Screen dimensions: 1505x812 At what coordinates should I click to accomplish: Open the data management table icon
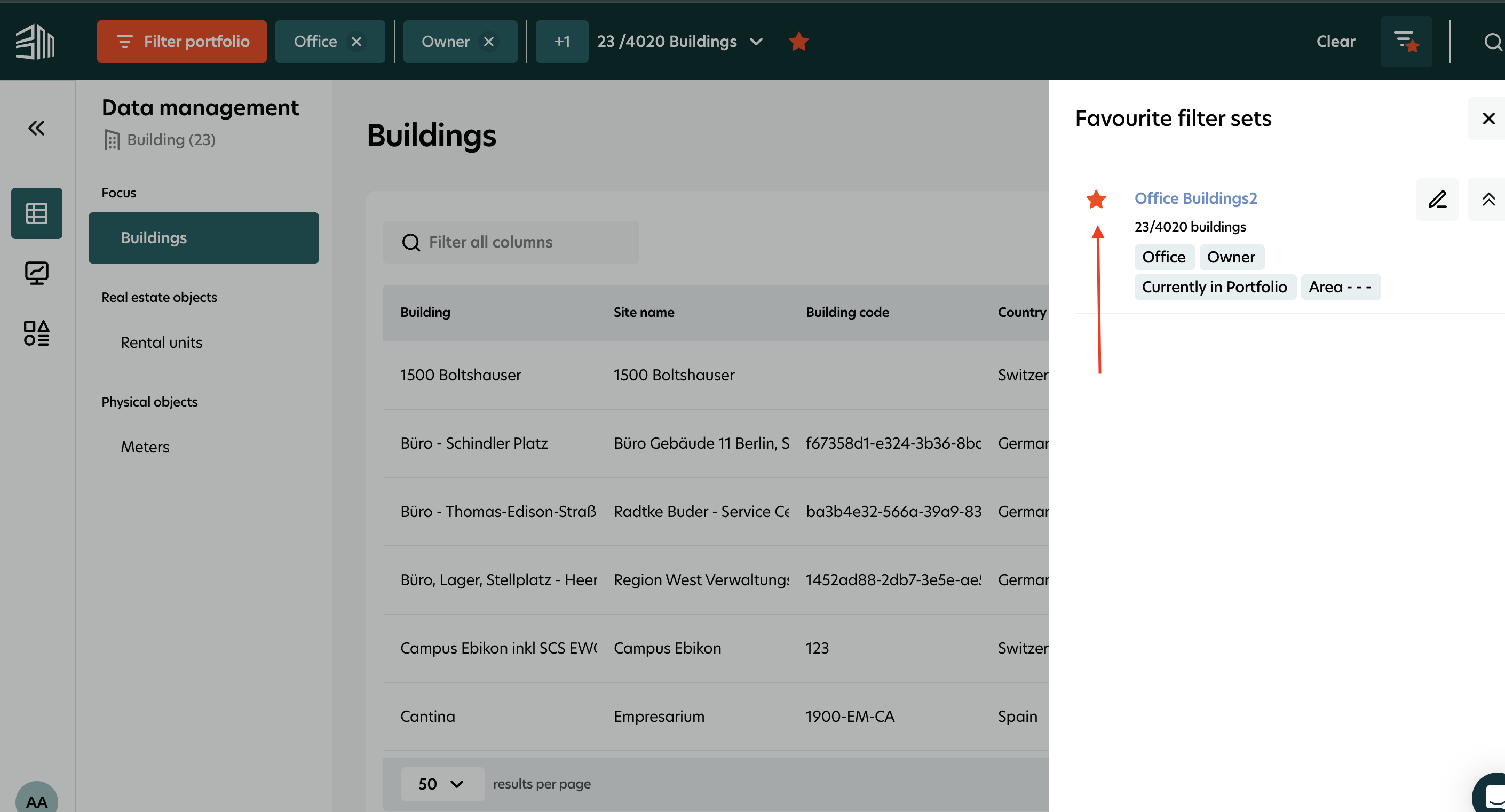click(x=37, y=213)
